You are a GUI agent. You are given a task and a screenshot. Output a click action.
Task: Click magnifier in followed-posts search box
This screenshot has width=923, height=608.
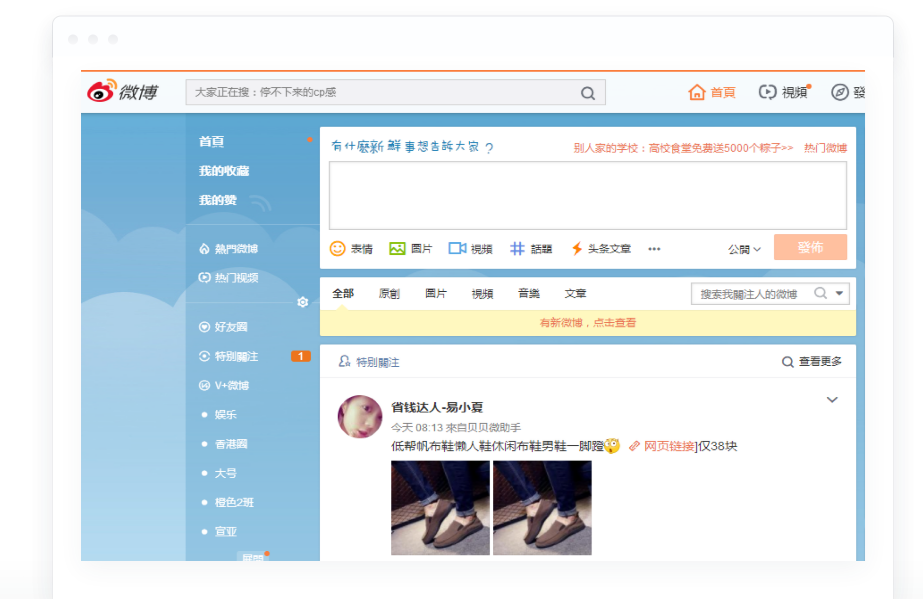point(821,293)
